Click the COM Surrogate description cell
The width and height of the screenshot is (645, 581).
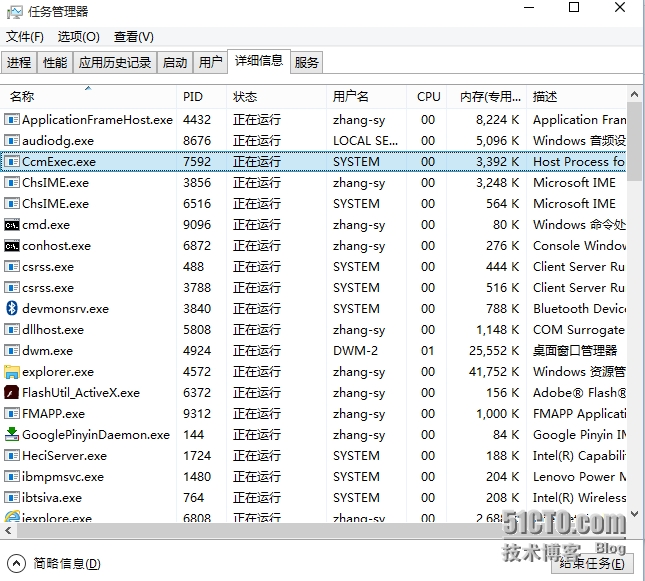tap(579, 330)
